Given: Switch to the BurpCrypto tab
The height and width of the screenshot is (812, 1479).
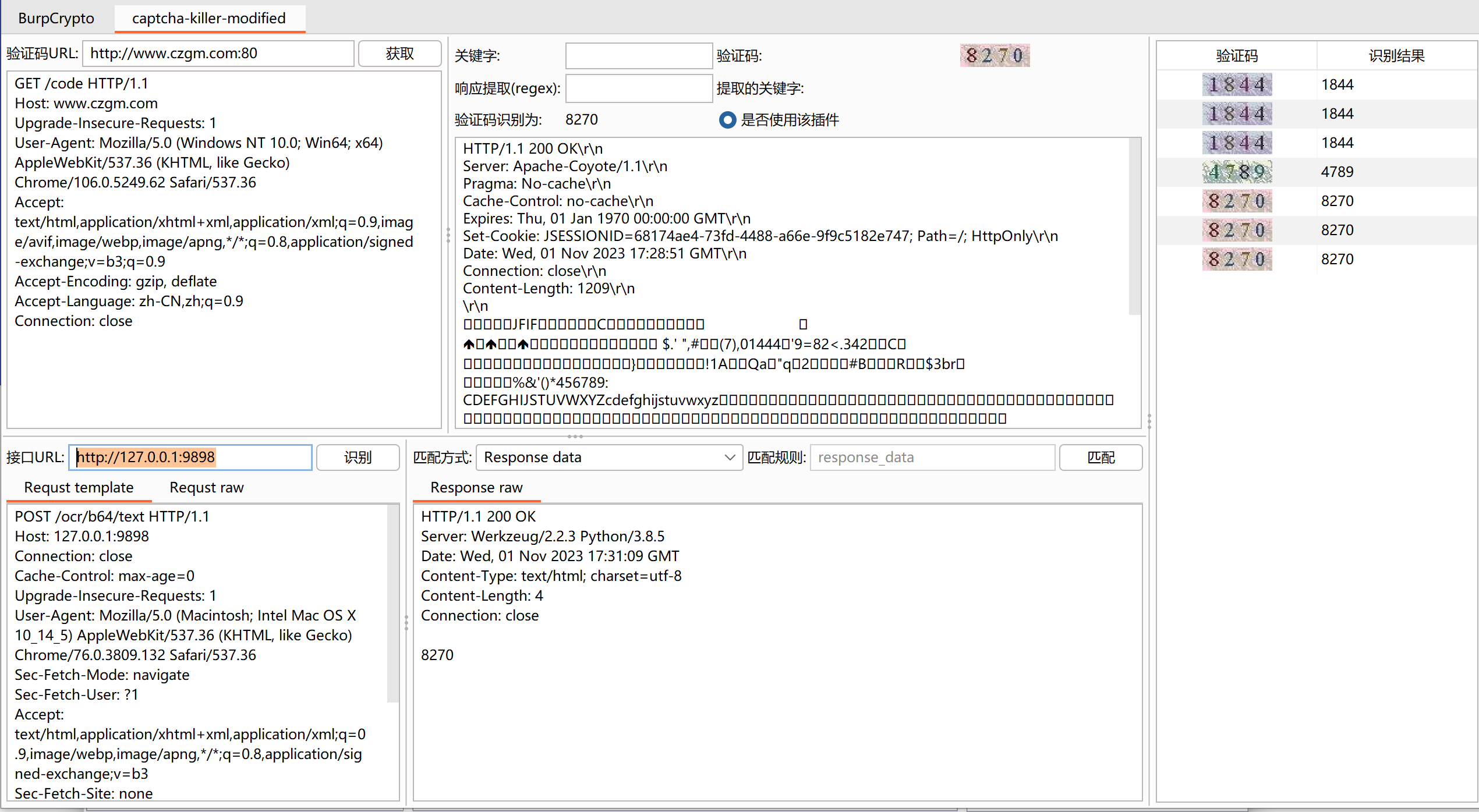Looking at the screenshot, I should (56, 18).
